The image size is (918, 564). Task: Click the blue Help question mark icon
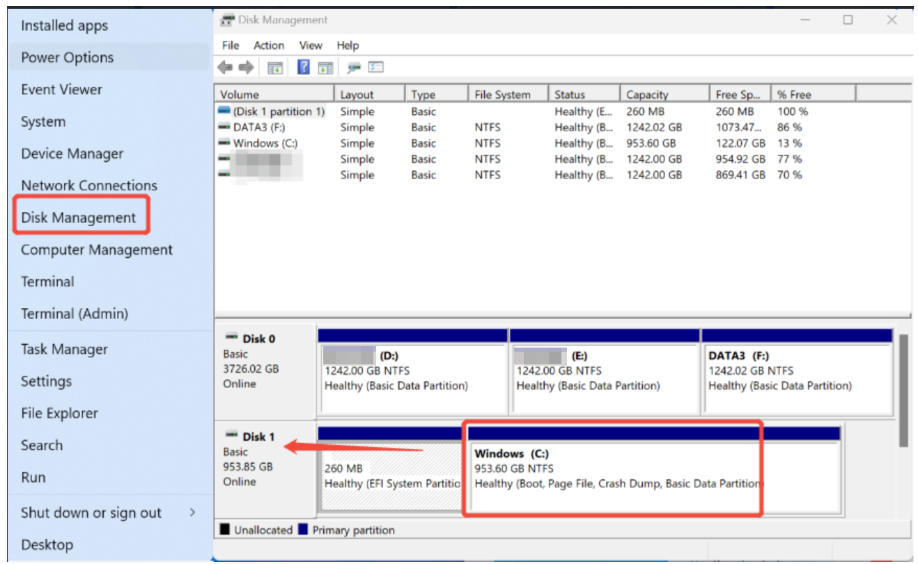pyautogui.click(x=303, y=67)
